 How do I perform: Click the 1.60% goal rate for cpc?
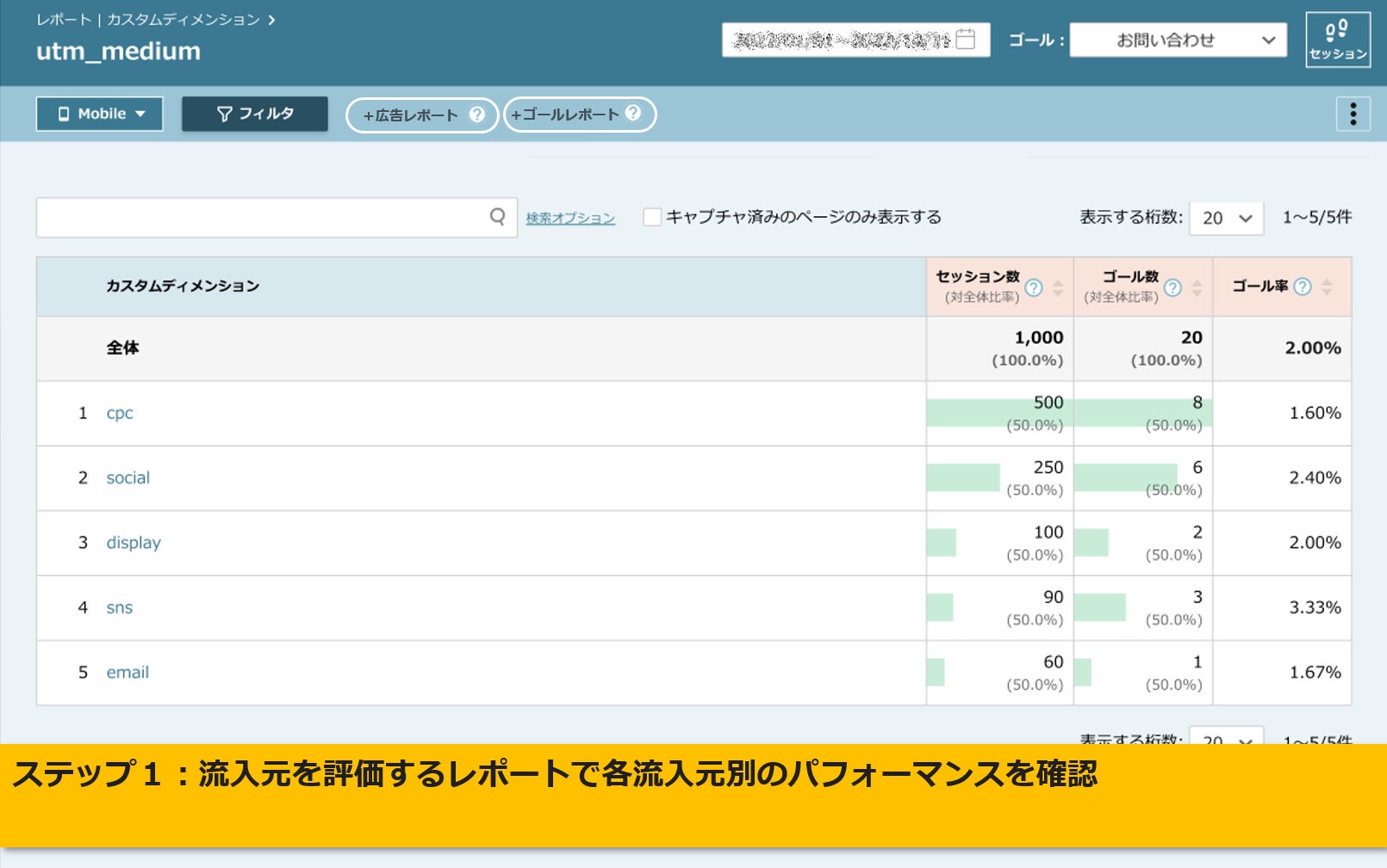pos(1315,413)
